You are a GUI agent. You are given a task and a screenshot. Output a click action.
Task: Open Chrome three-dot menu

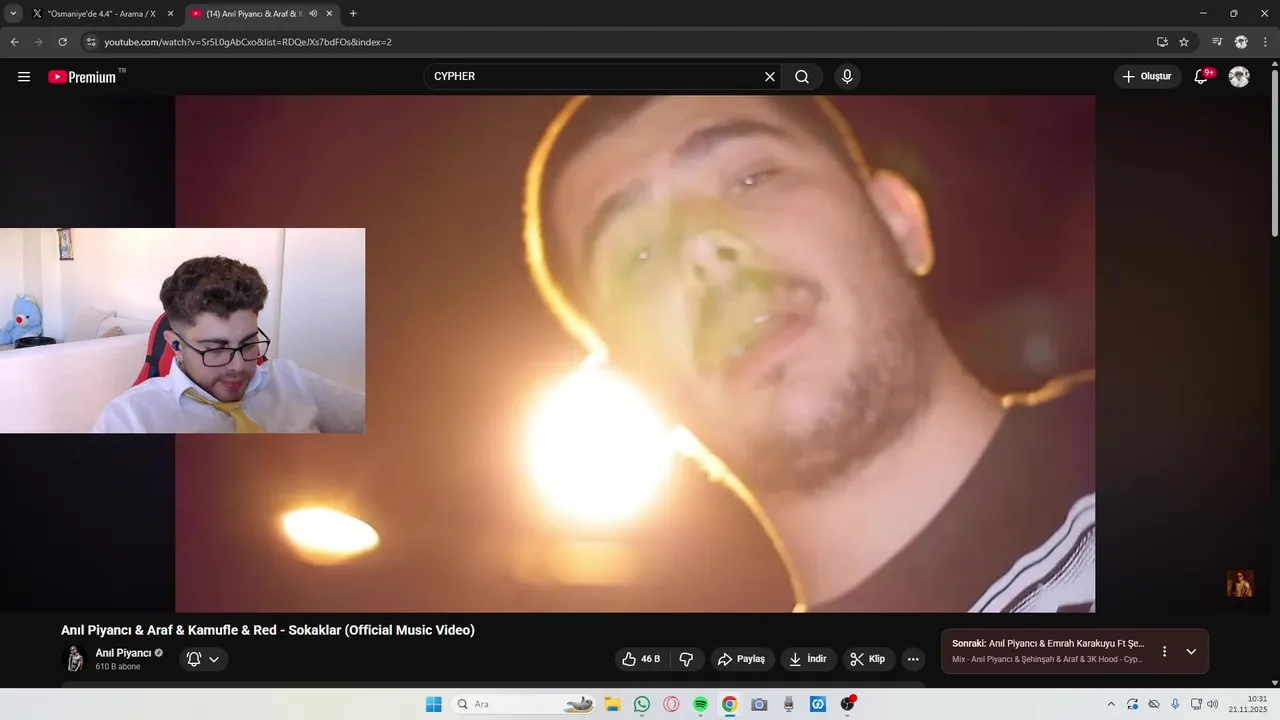(1266, 42)
